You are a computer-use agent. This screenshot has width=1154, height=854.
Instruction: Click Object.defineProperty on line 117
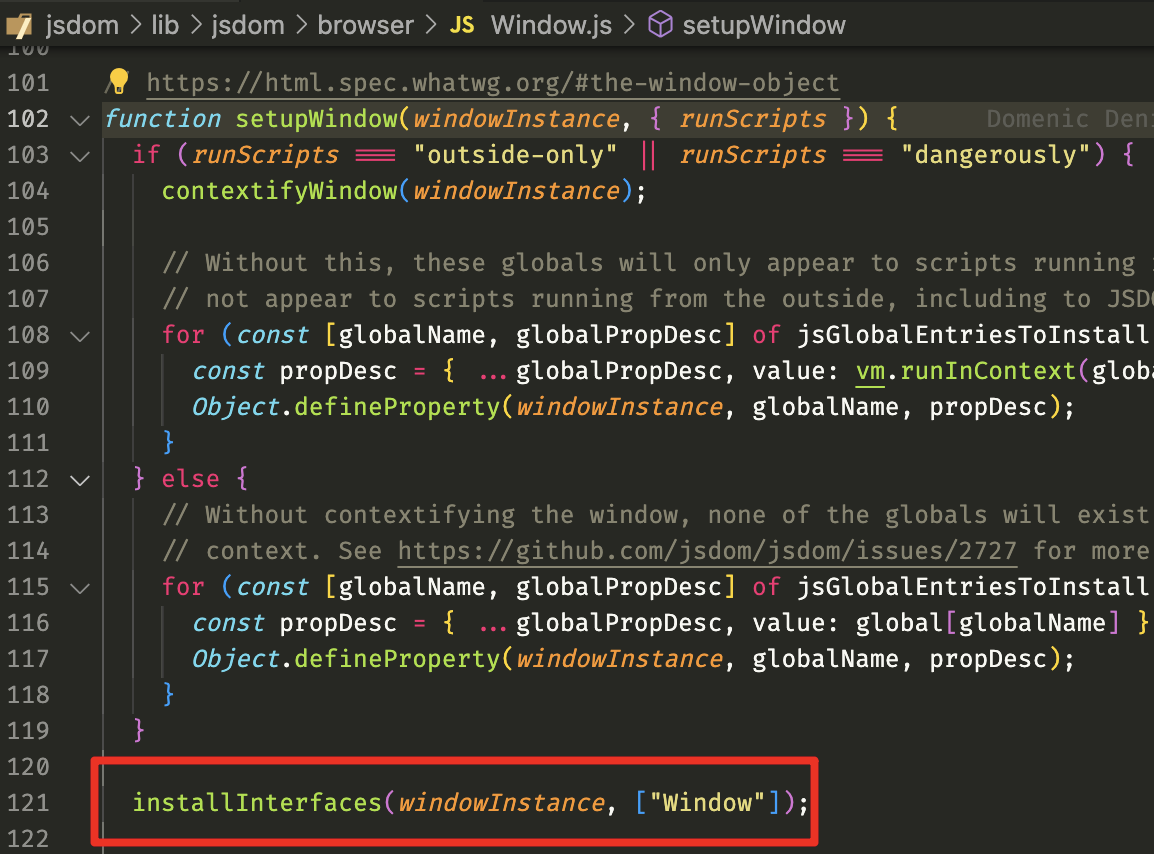coord(346,659)
